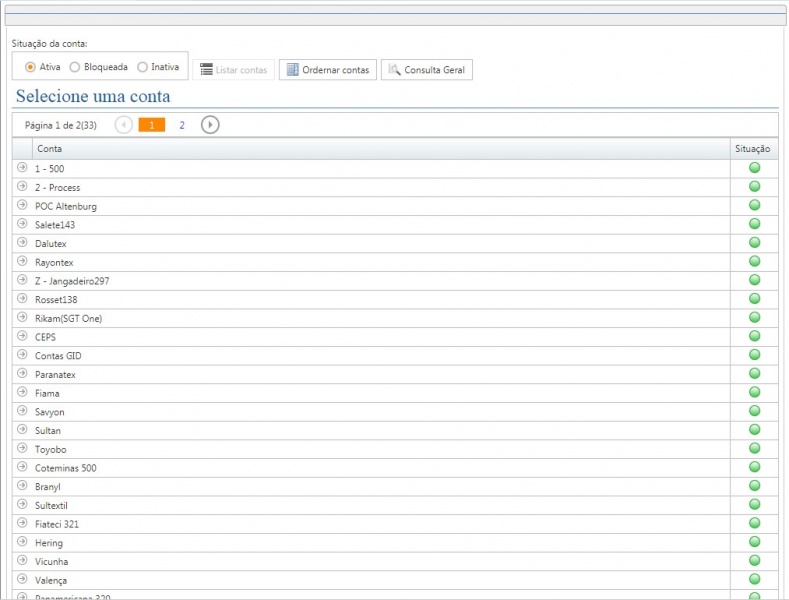Click the arrow icon next to Vicunha

[x=22, y=561]
